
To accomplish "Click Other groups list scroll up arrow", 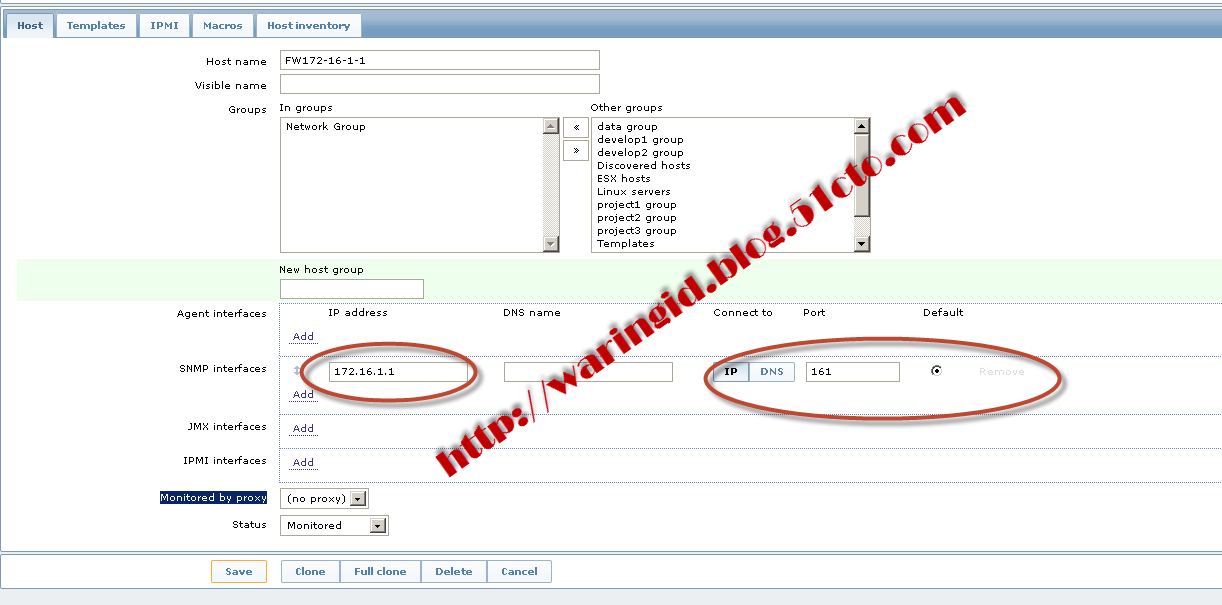I will point(862,126).
